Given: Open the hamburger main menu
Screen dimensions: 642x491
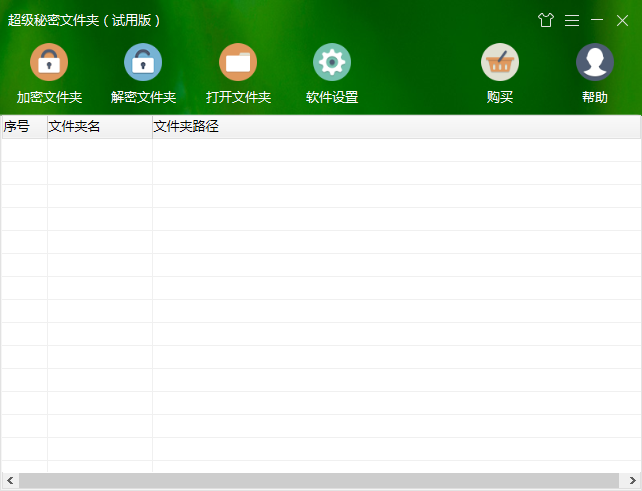Looking at the screenshot, I should coord(572,20).
